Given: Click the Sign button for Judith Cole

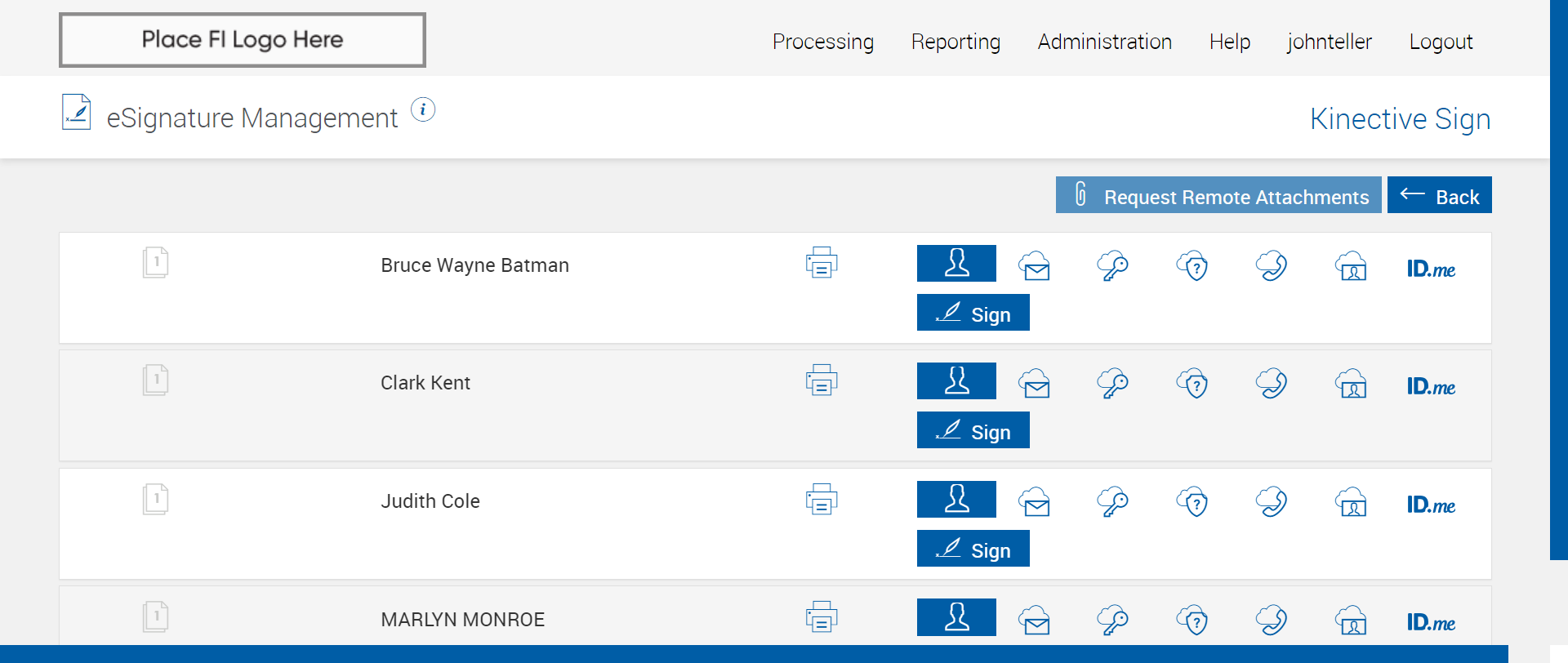Looking at the screenshot, I should coord(973,550).
